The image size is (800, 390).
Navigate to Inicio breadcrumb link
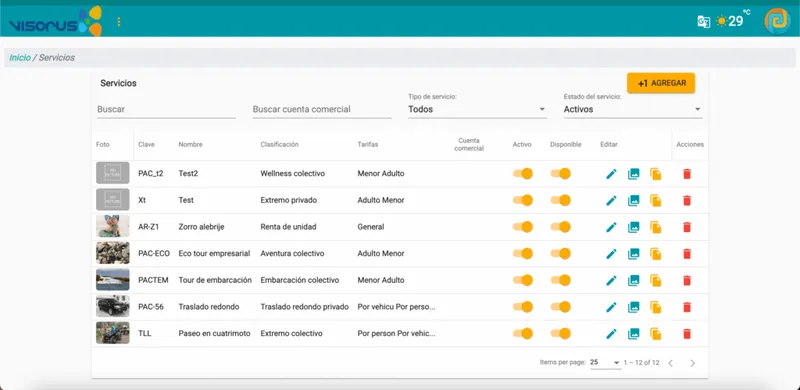coord(20,58)
